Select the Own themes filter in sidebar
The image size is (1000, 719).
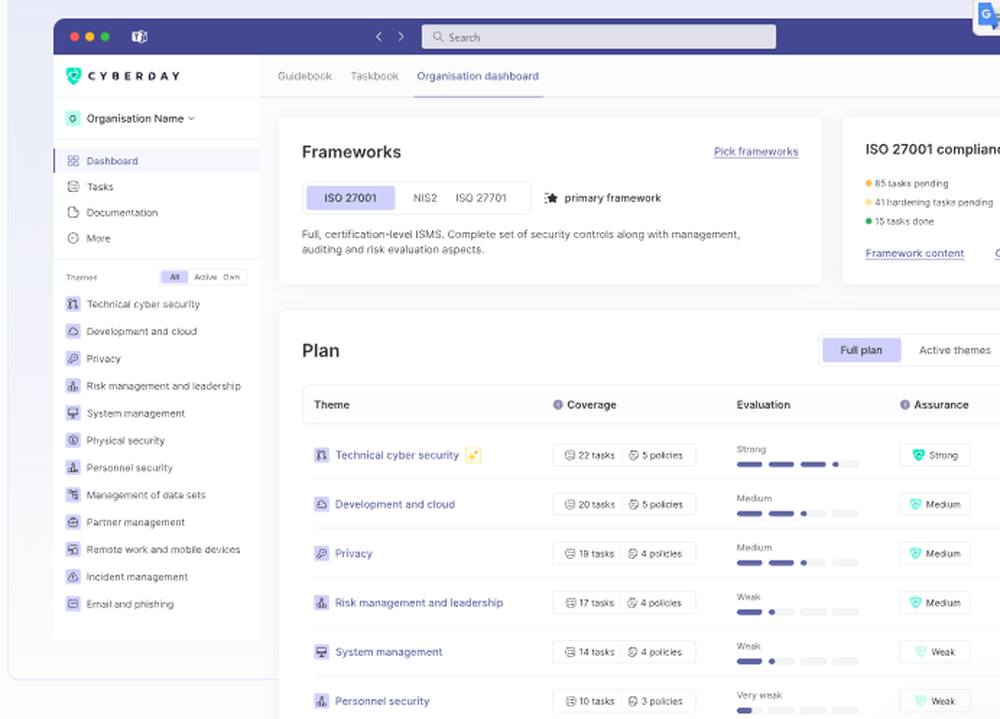coord(232,277)
